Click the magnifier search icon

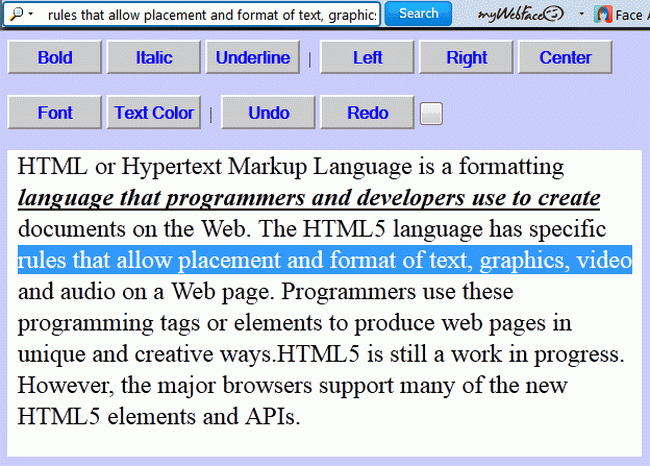pos(17,14)
